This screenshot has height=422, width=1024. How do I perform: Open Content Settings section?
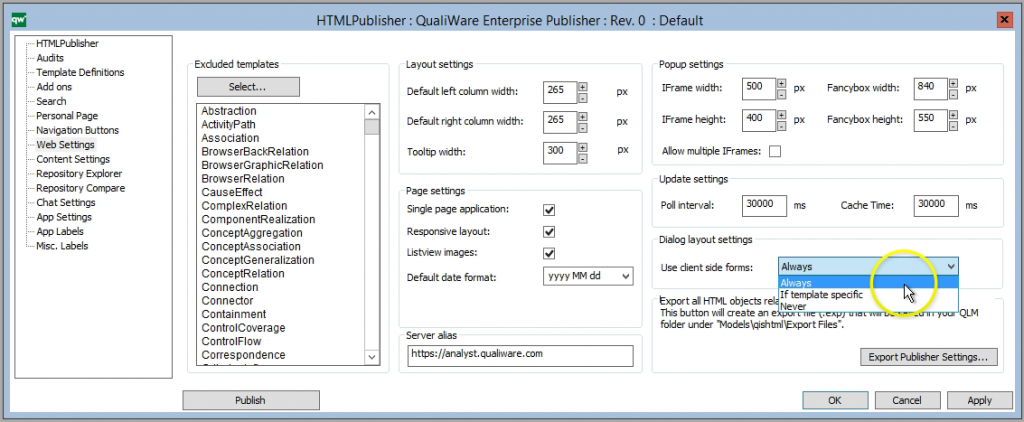coord(73,159)
